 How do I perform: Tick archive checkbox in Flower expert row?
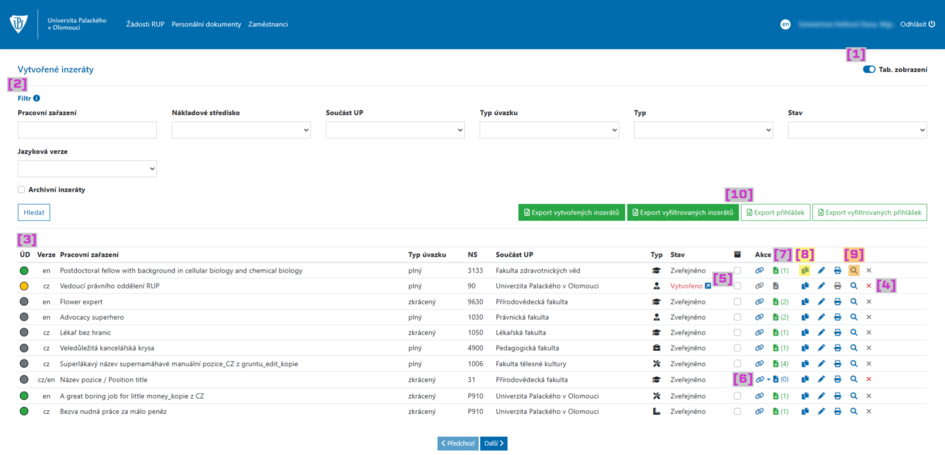tap(738, 302)
